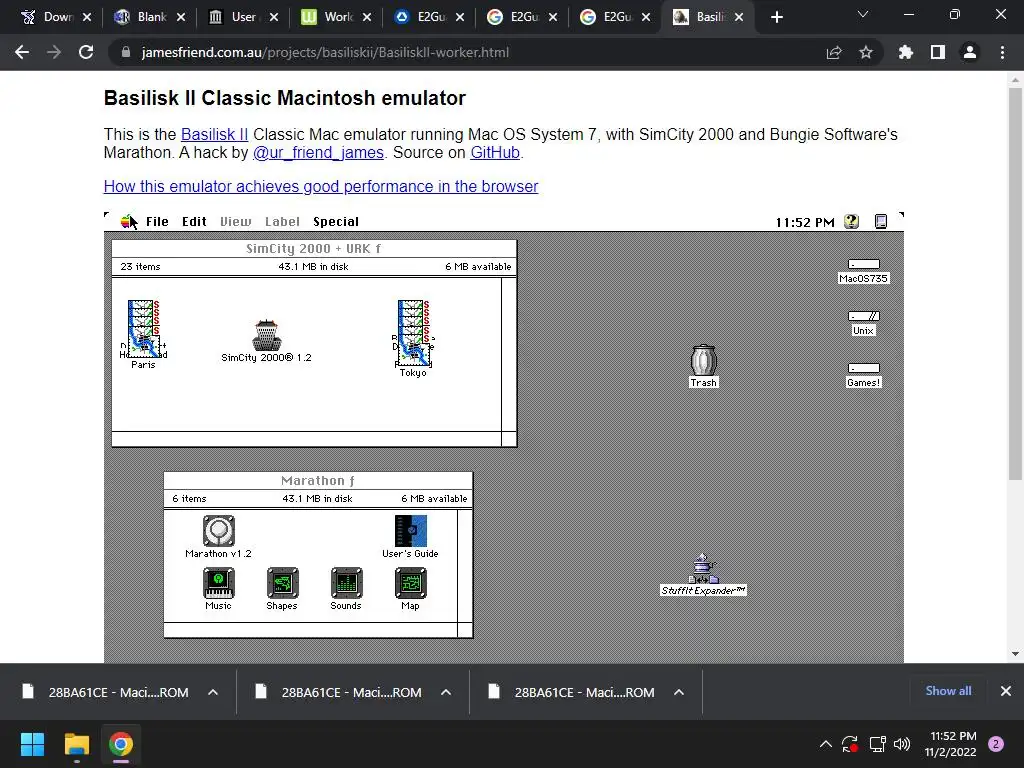
Task: Open the Label menu in Mac OS
Action: [x=282, y=221]
